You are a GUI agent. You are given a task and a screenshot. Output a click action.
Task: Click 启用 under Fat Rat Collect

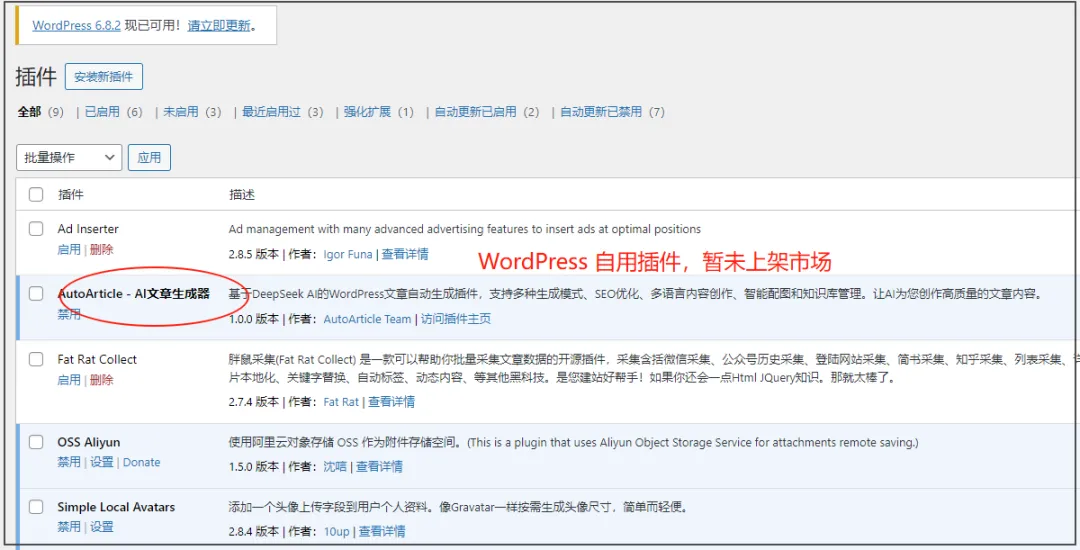[69, 380]
